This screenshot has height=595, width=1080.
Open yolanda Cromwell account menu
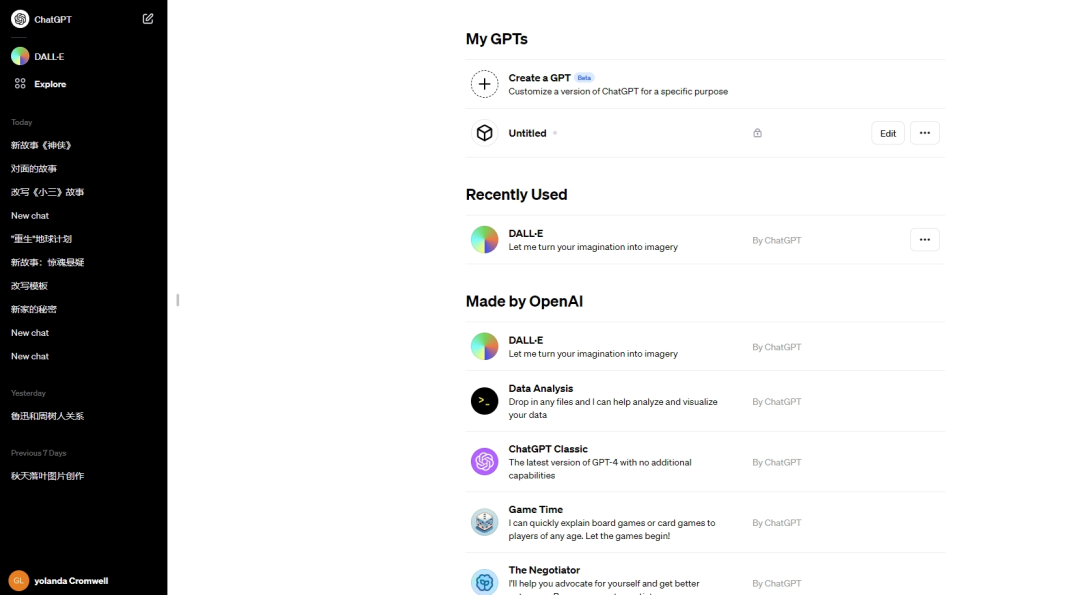tap(70, 580)
